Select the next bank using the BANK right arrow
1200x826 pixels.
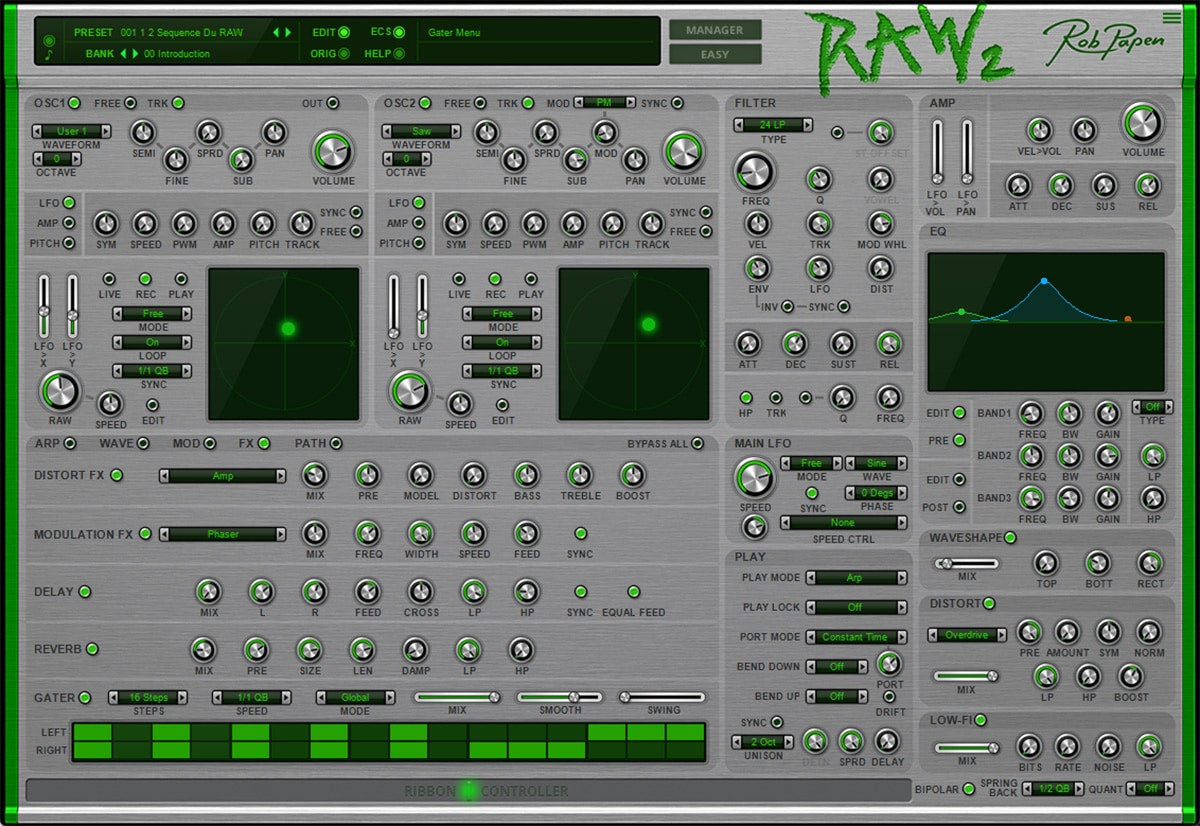click(x=135, y=53)
